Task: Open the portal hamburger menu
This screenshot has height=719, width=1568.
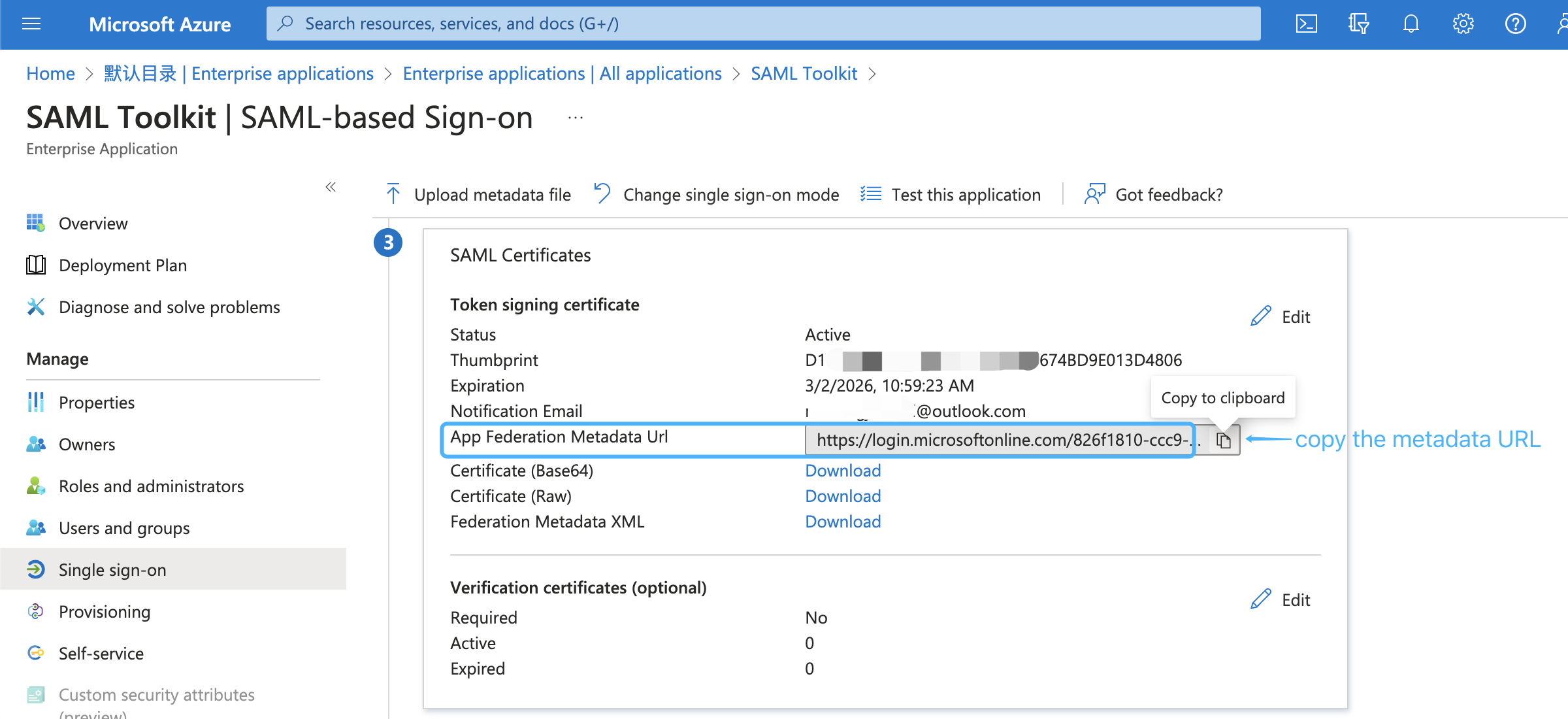Action: (x=31, y=24)
